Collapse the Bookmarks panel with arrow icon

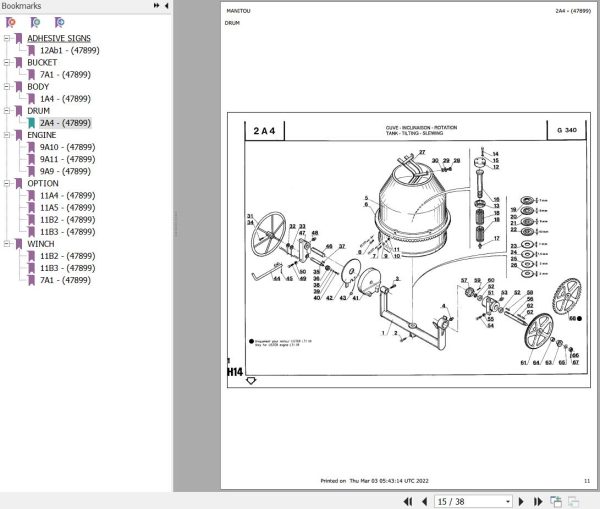(166, 5)
